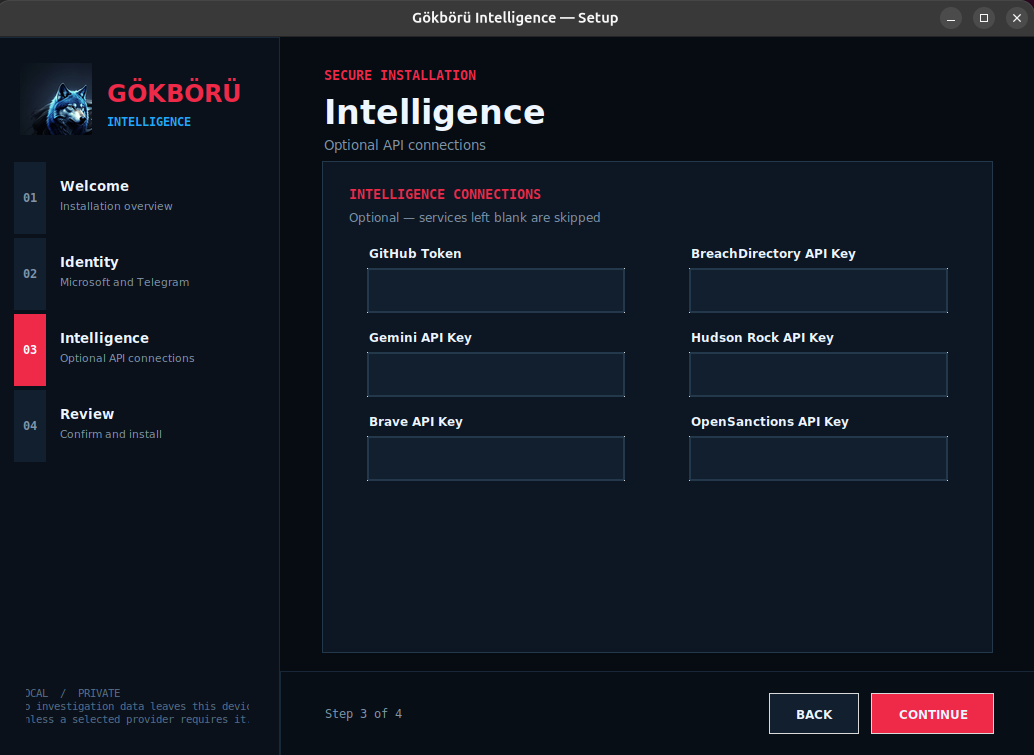Click the 04 step number badge
Viewport: 1034px width, 755px height.
30,425
